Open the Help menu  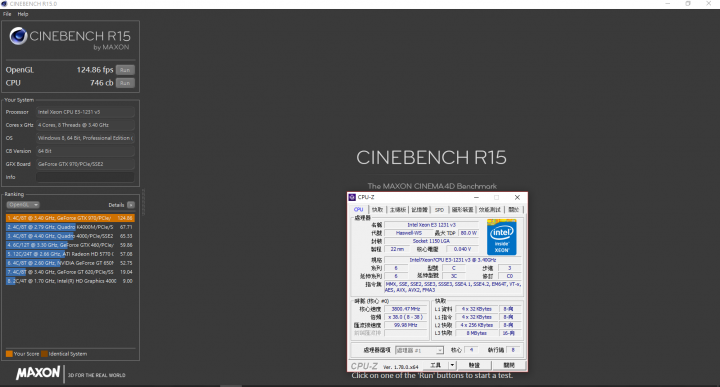pos(23,14)
